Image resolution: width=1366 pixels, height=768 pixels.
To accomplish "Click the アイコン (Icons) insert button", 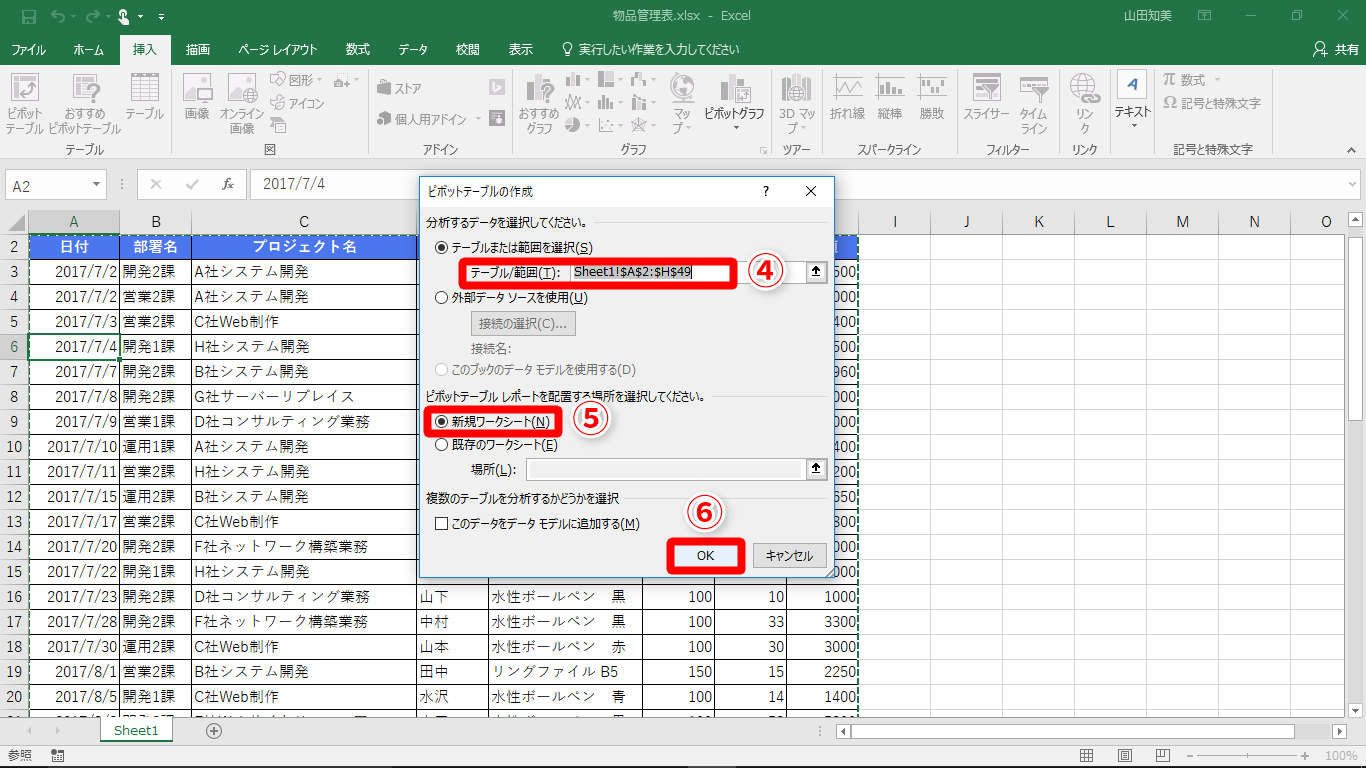I will [x=299, y=103].
